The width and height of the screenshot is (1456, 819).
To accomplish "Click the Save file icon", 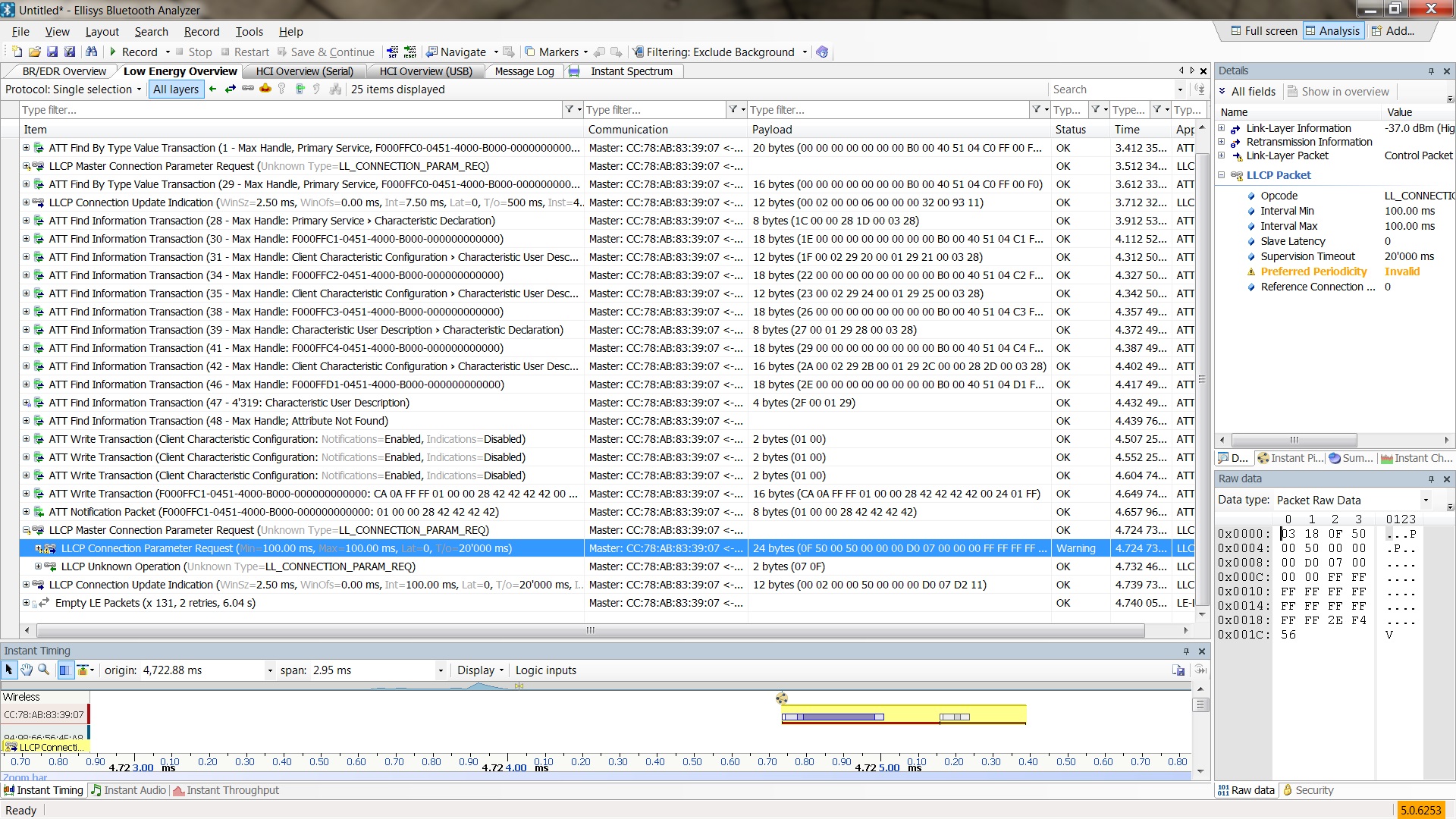I will pyautogui.click(x=52, y=52).
